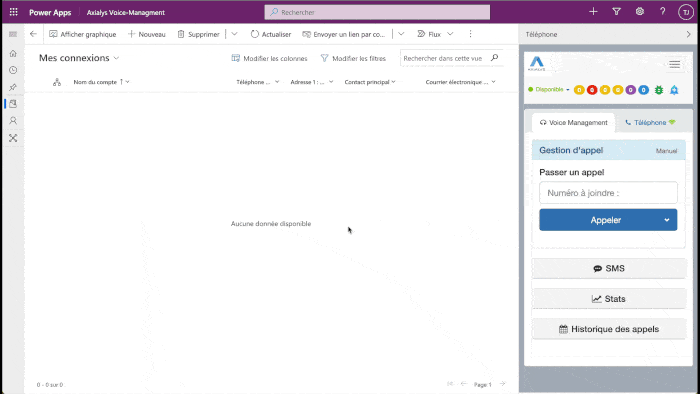Click the Power Apps title

pyautogui.click(x=50, y=12)
